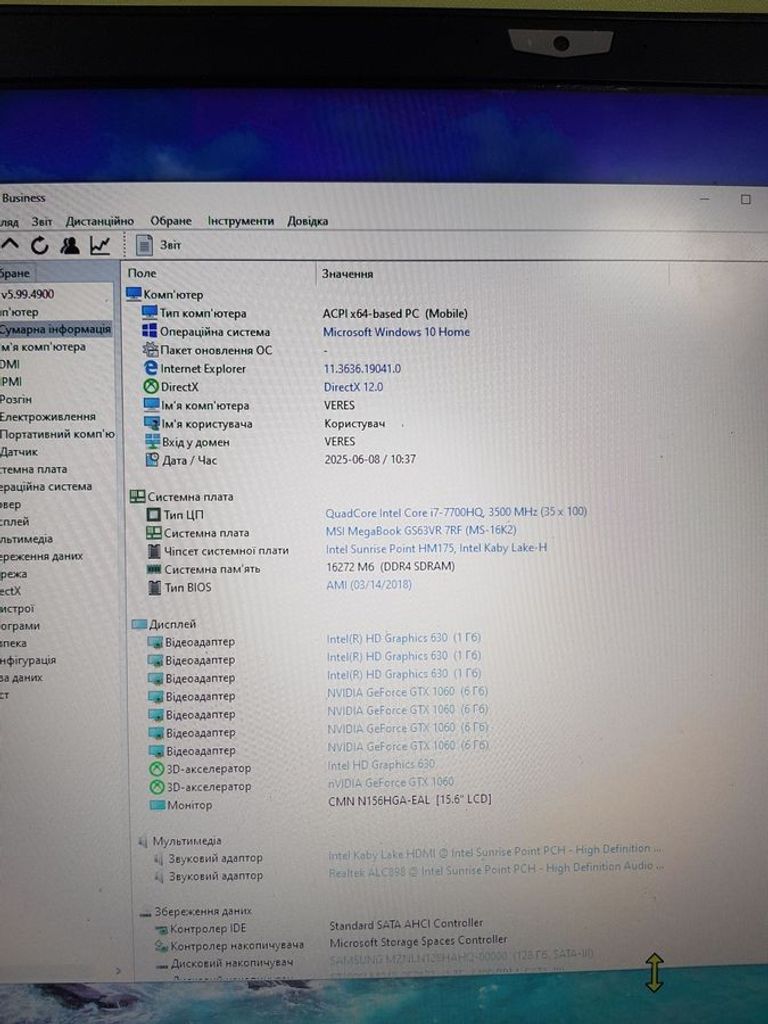Click the Ім'я користувача icon
The image size is (768, 1024).
(x=152, y=423)
